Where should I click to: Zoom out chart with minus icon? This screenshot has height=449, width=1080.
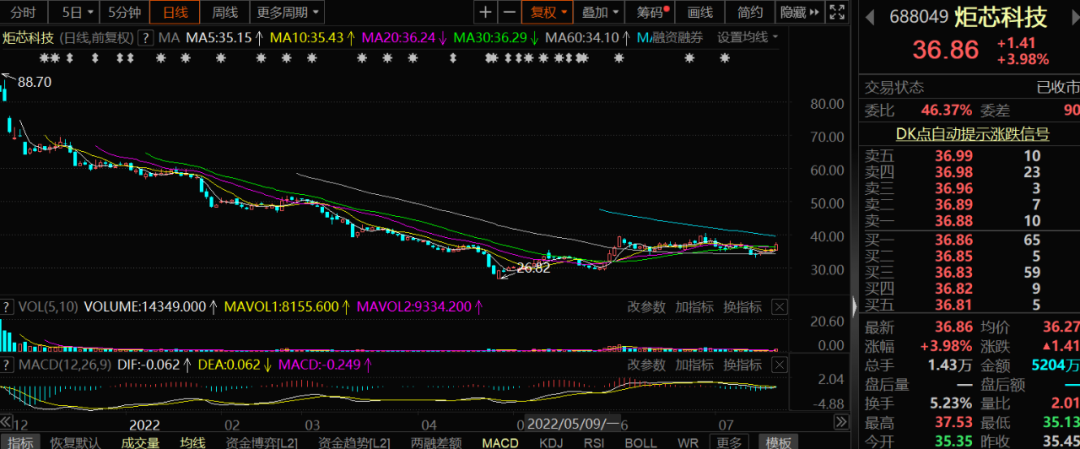pos(509,12)
